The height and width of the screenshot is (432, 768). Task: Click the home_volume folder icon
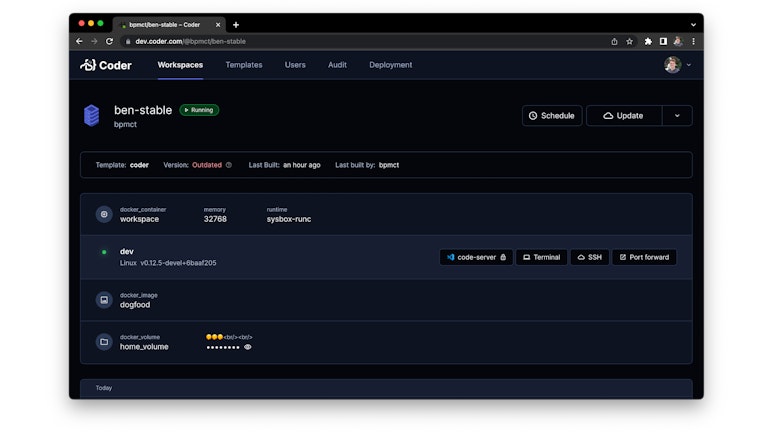click(x=104, y=342)
